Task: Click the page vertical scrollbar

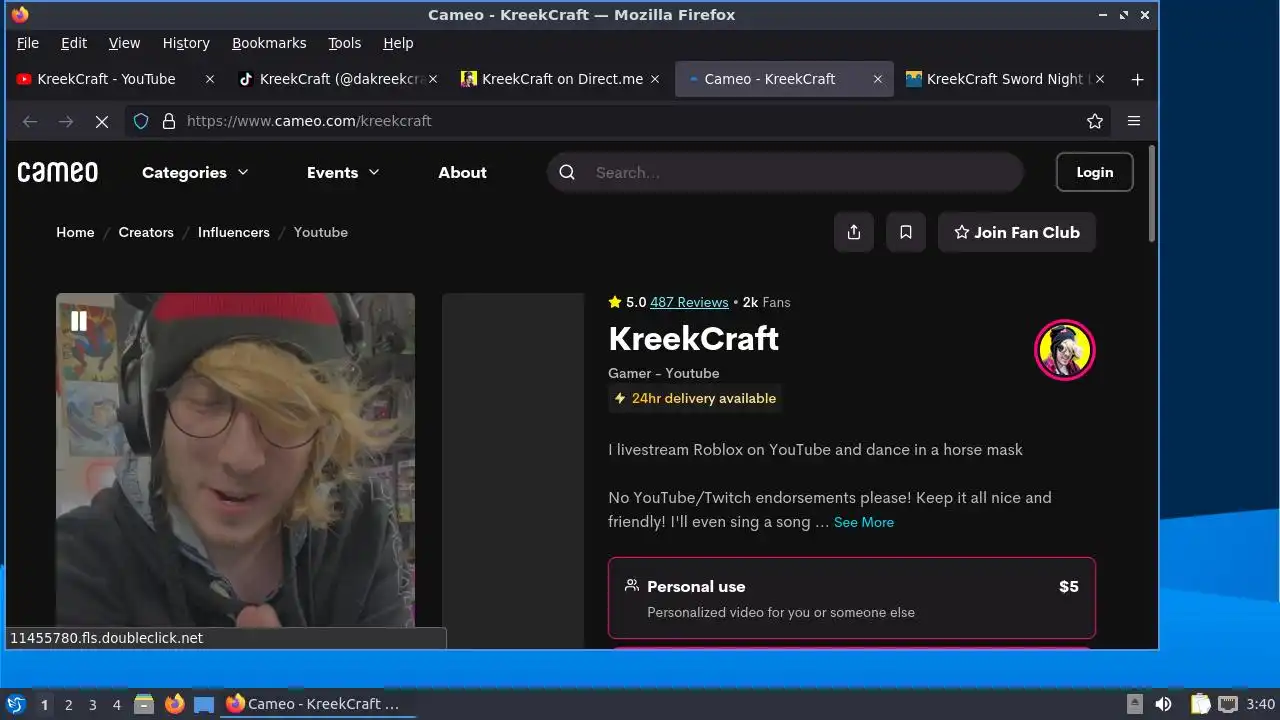Action: (x=1151, y=195)
